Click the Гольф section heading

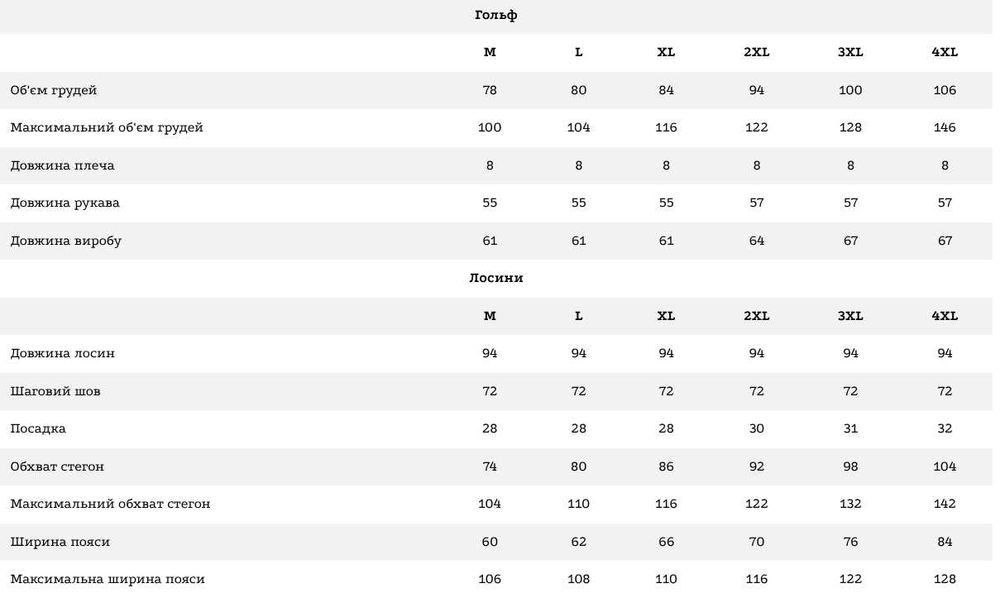[x=495, y=15]
